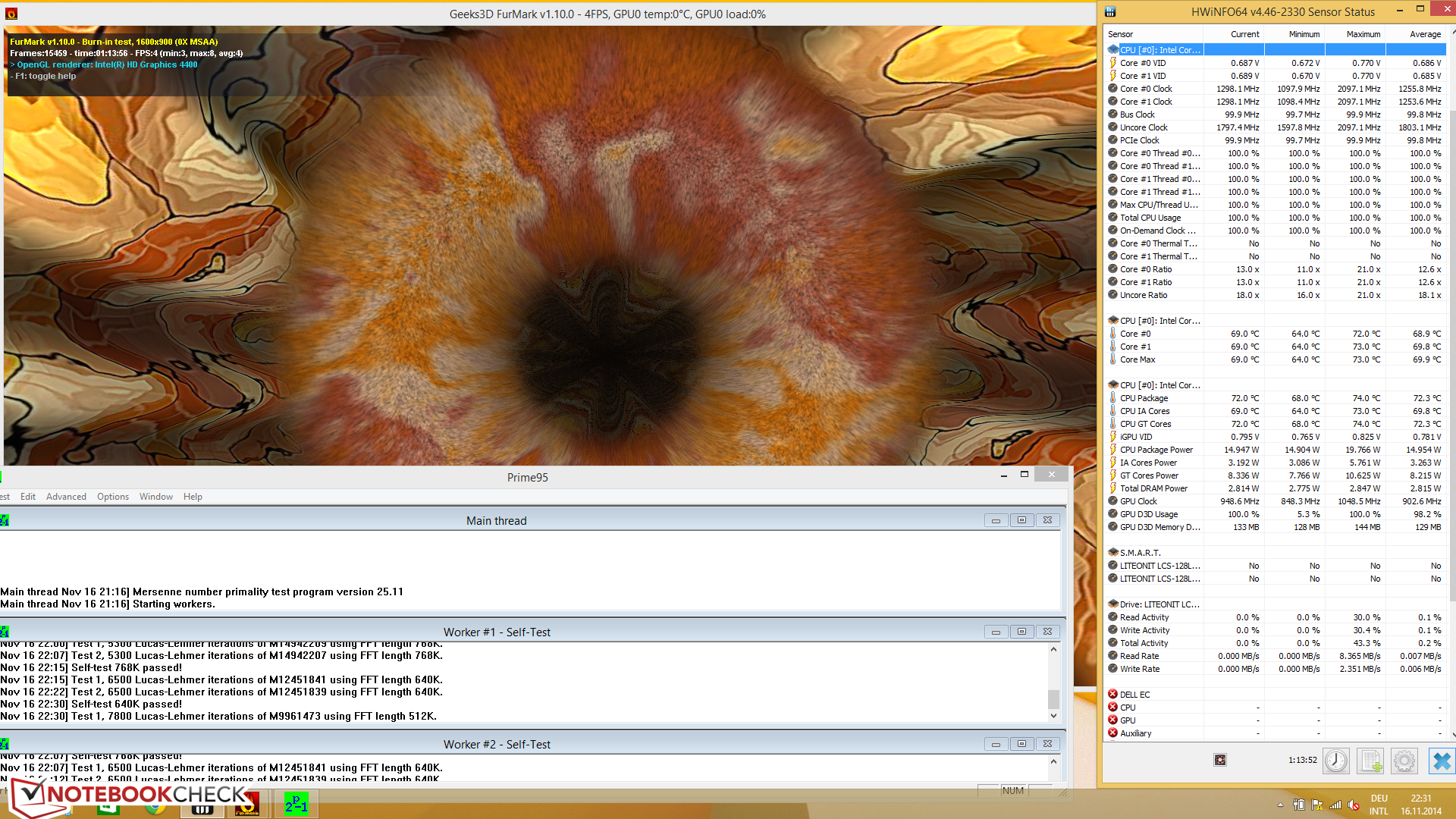1456x819 pixels.
Task: Click the add-log spreadsheet icon in HWiNFO
Action: tap(1370, 761)
